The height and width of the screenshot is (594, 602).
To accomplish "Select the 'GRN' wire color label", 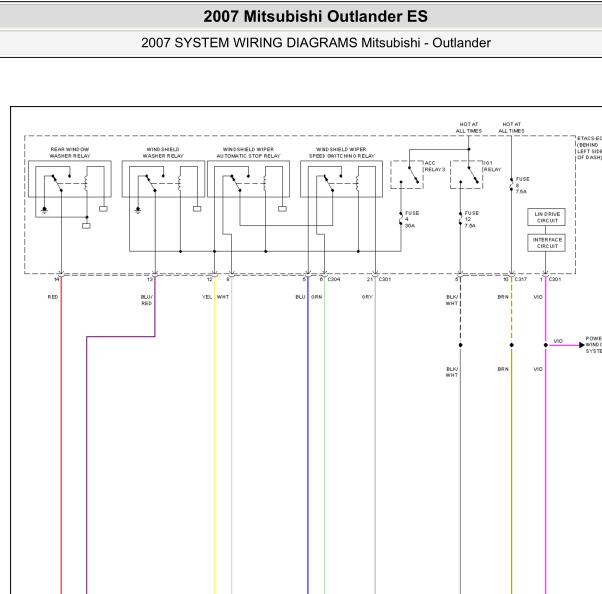I will [x=317, y=297].
